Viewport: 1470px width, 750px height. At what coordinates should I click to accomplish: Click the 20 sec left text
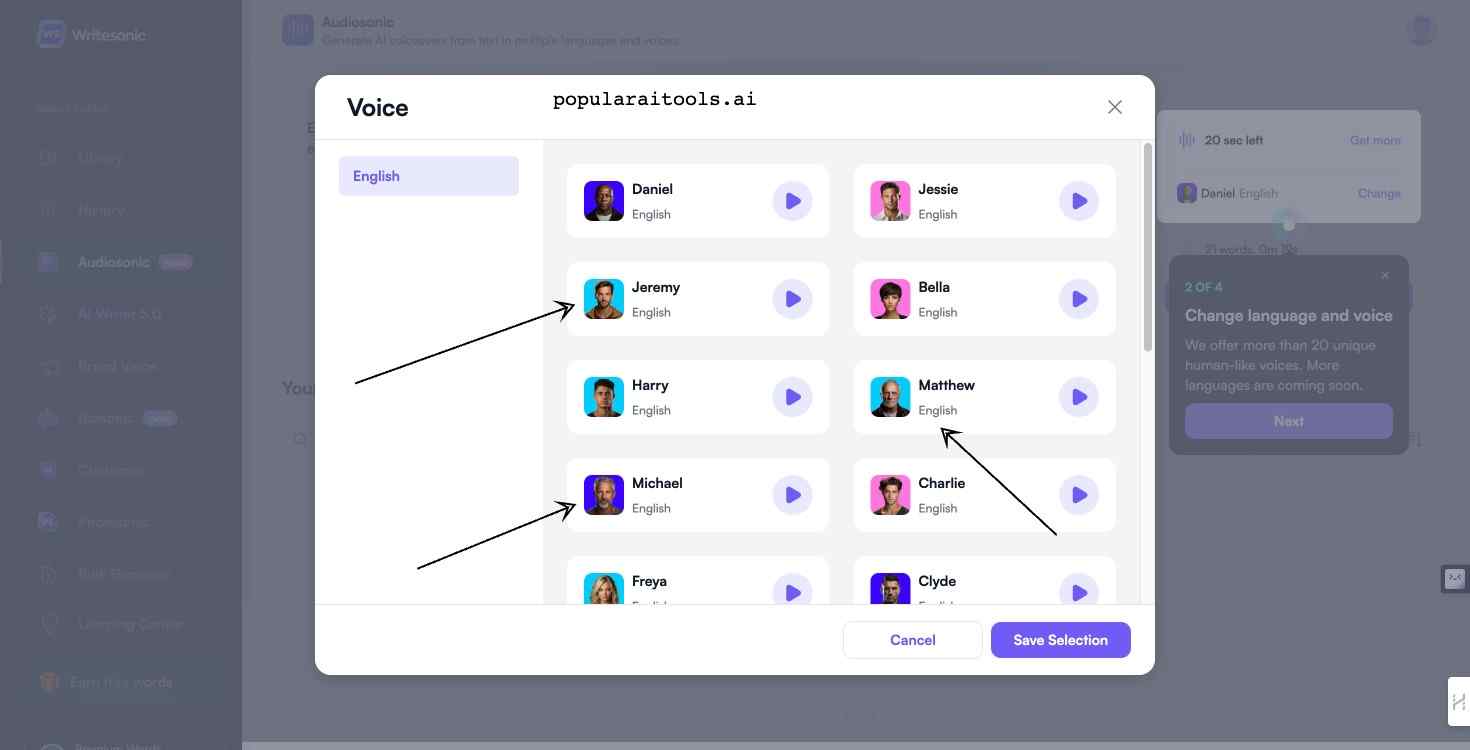click(x=1234, y=141)
